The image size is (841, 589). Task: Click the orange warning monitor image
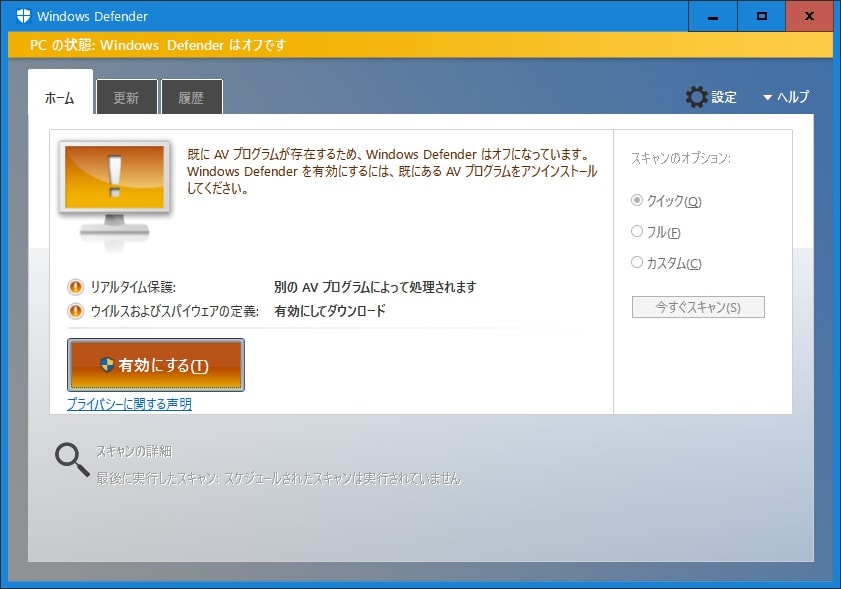pyautogui.click(x=114, y=196)
